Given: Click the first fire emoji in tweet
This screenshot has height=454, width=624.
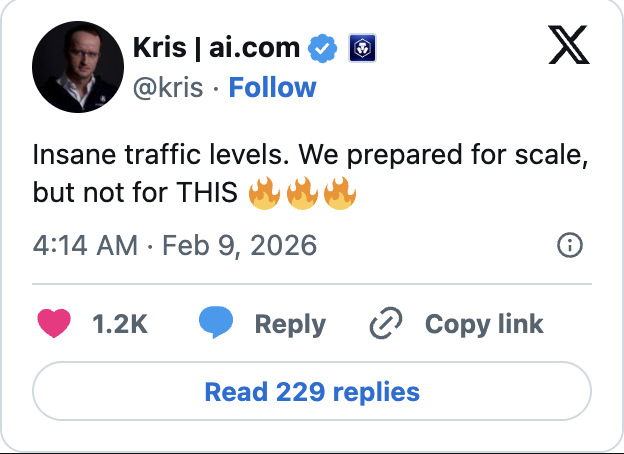Looking at the screenshot, I should (x=264, y=192).
